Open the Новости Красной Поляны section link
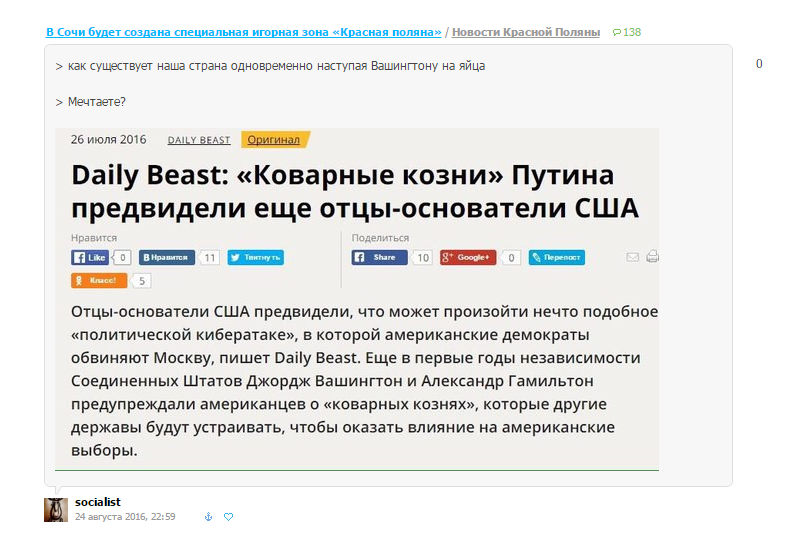Image resolution: width=800 pixels, height=542 pixels. [x=526, y=32]
